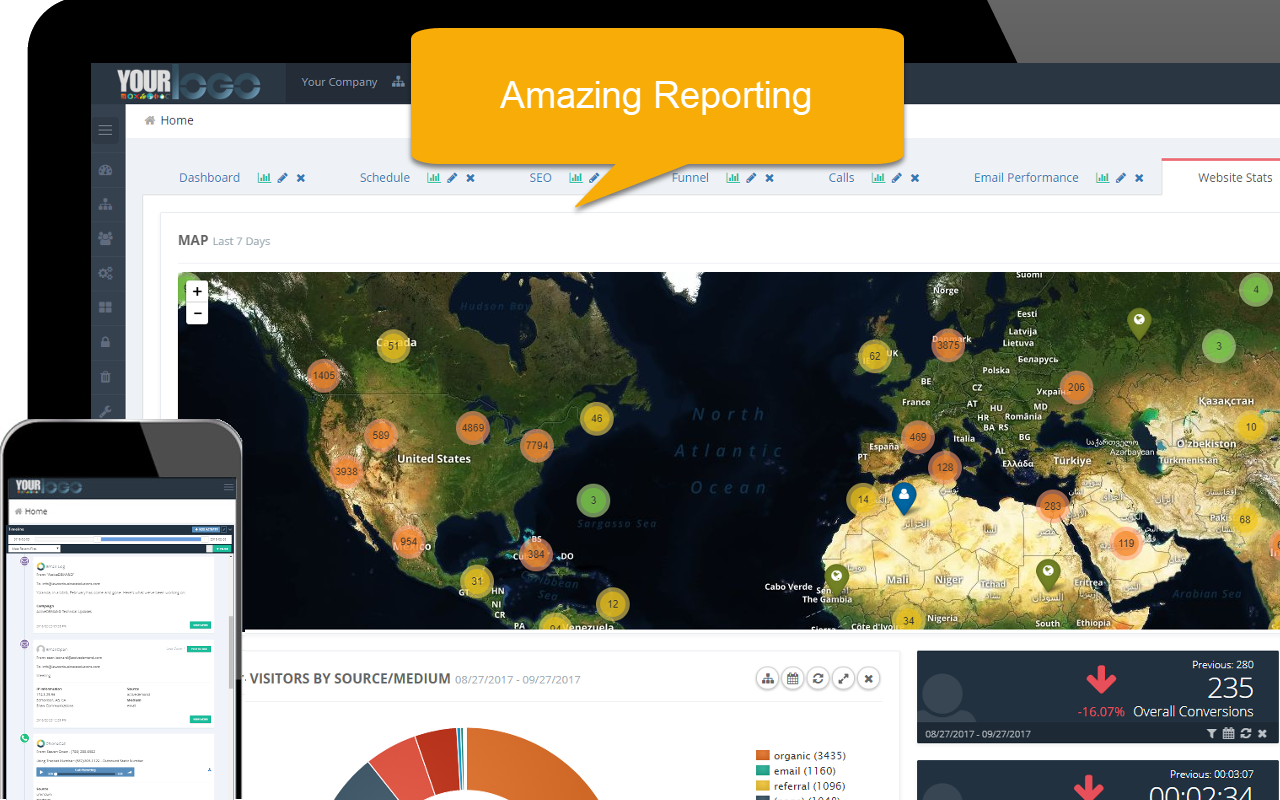Select the sitemap hierarchy icon in sidebar

click(x=106, y=203)
